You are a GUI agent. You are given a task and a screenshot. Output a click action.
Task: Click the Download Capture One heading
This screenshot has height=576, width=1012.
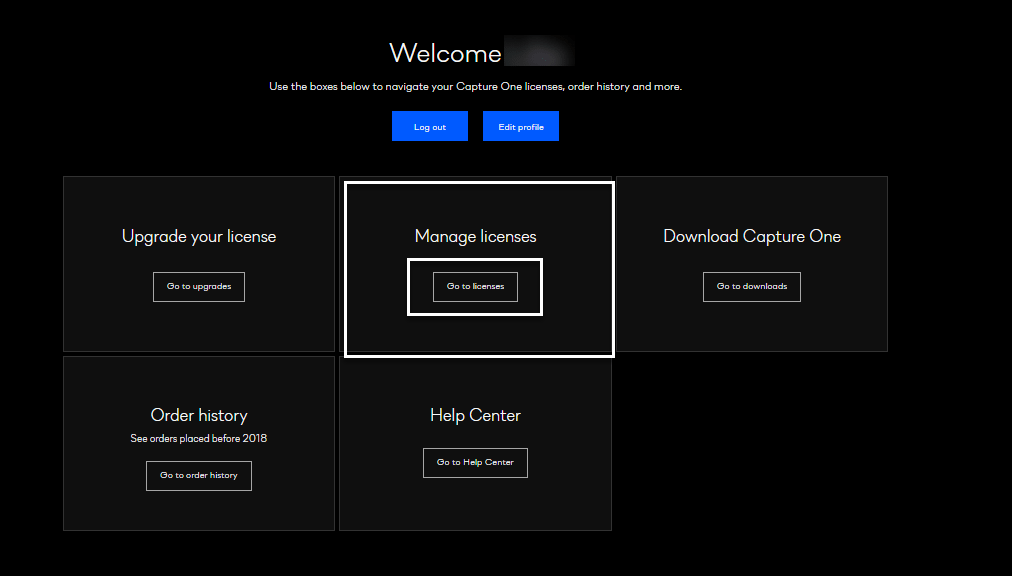tap(751, 236)
